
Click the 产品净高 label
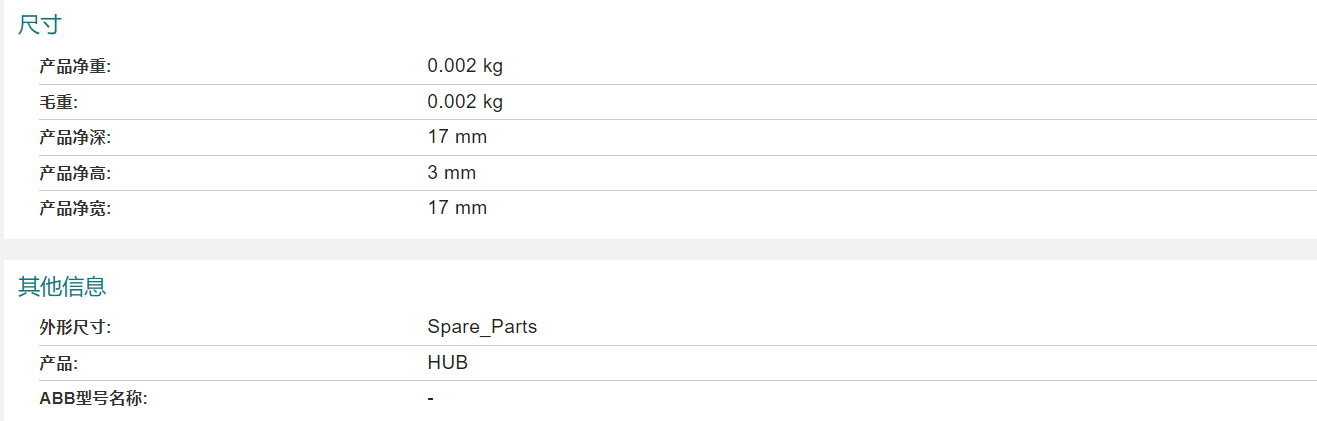75,173
